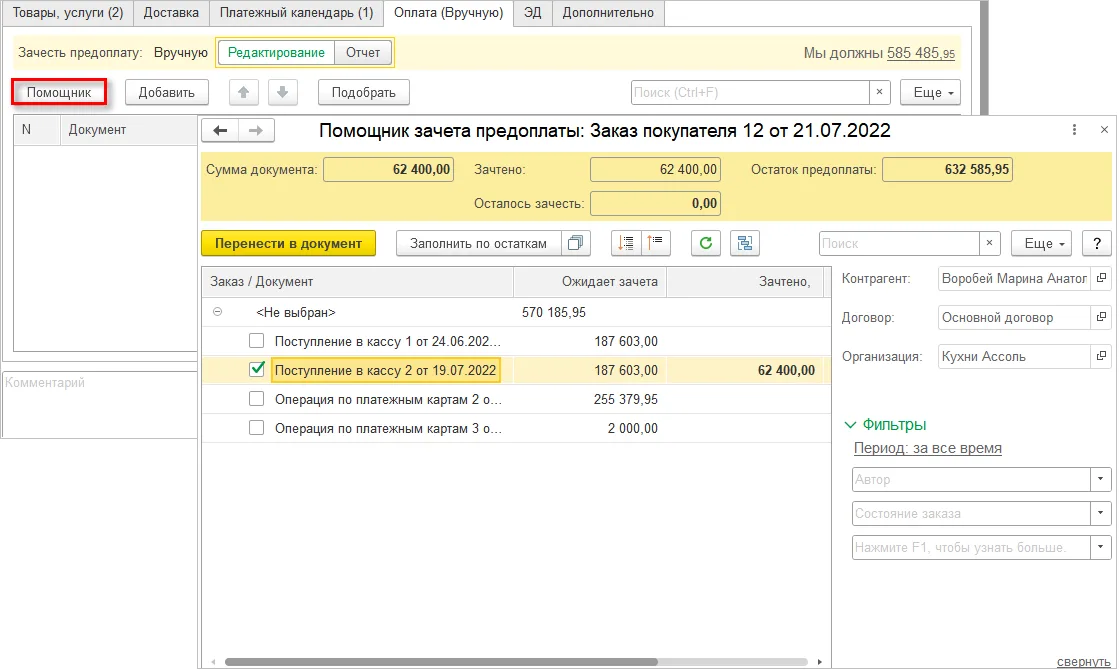The image size is (1119, 670).
Task: Click the horizontal scrollbar thumb
Action: 441,662
